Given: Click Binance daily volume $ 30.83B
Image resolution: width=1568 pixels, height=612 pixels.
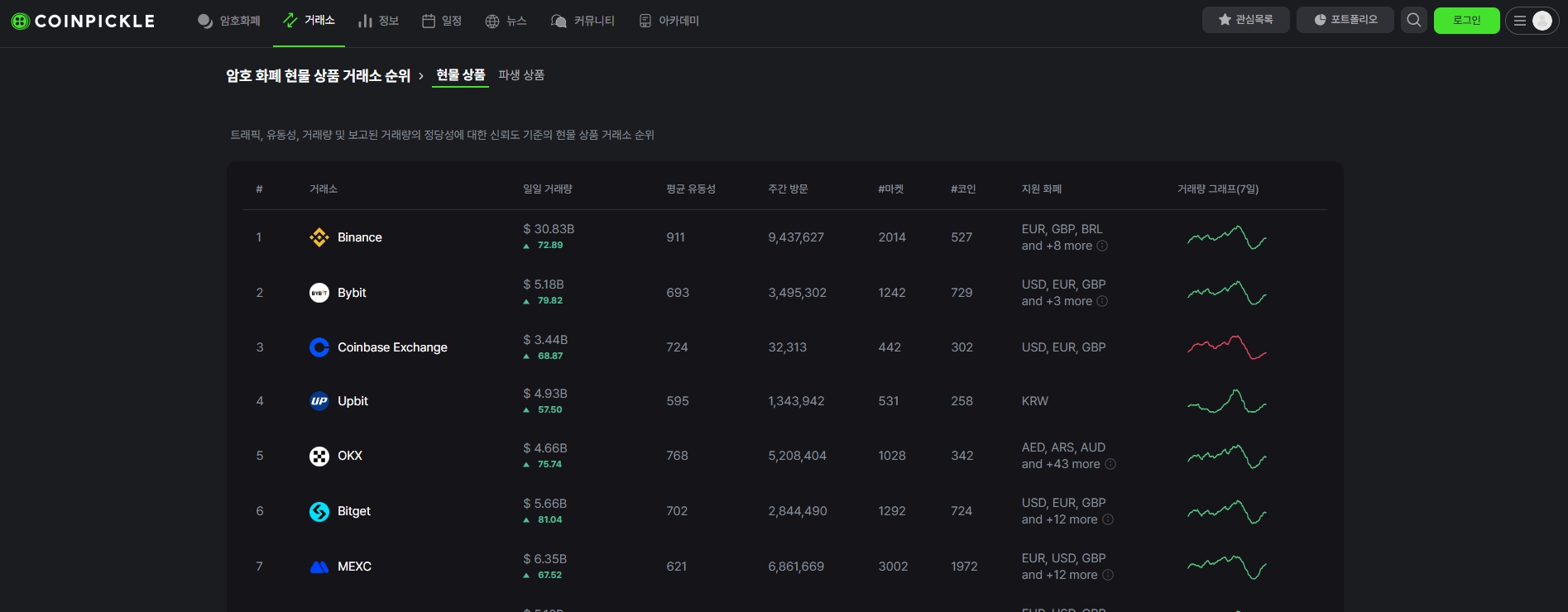Looking at the screenshot, I should click(549, 229).
